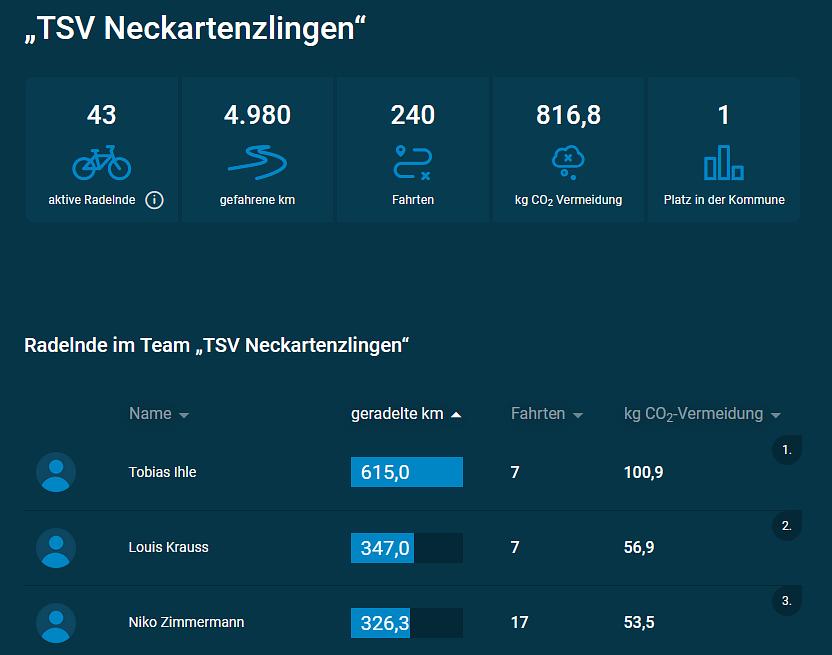Select the name Niko Zimmermann

pos(186,622)
